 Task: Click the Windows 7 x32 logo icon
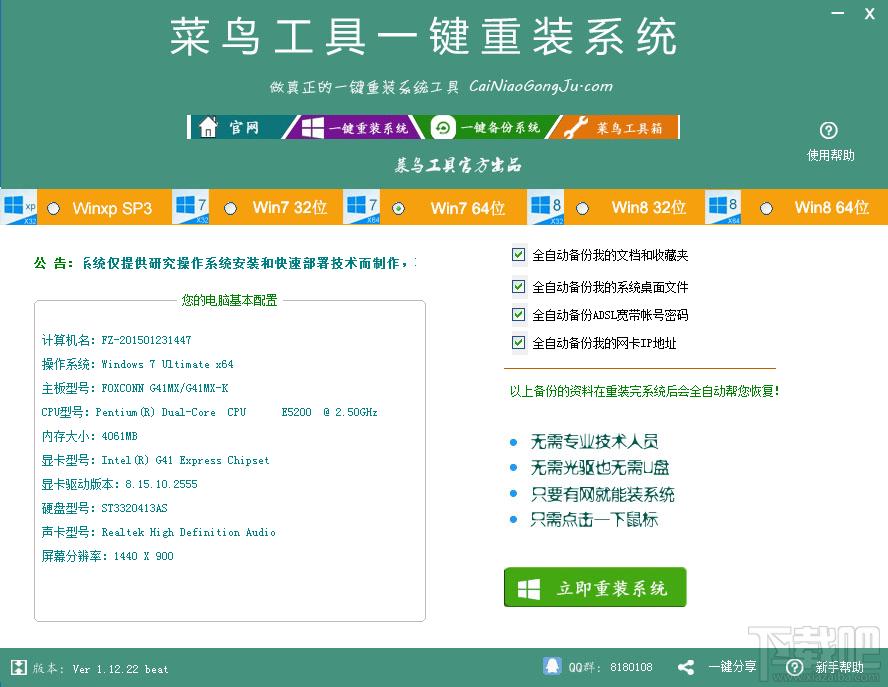191,207
